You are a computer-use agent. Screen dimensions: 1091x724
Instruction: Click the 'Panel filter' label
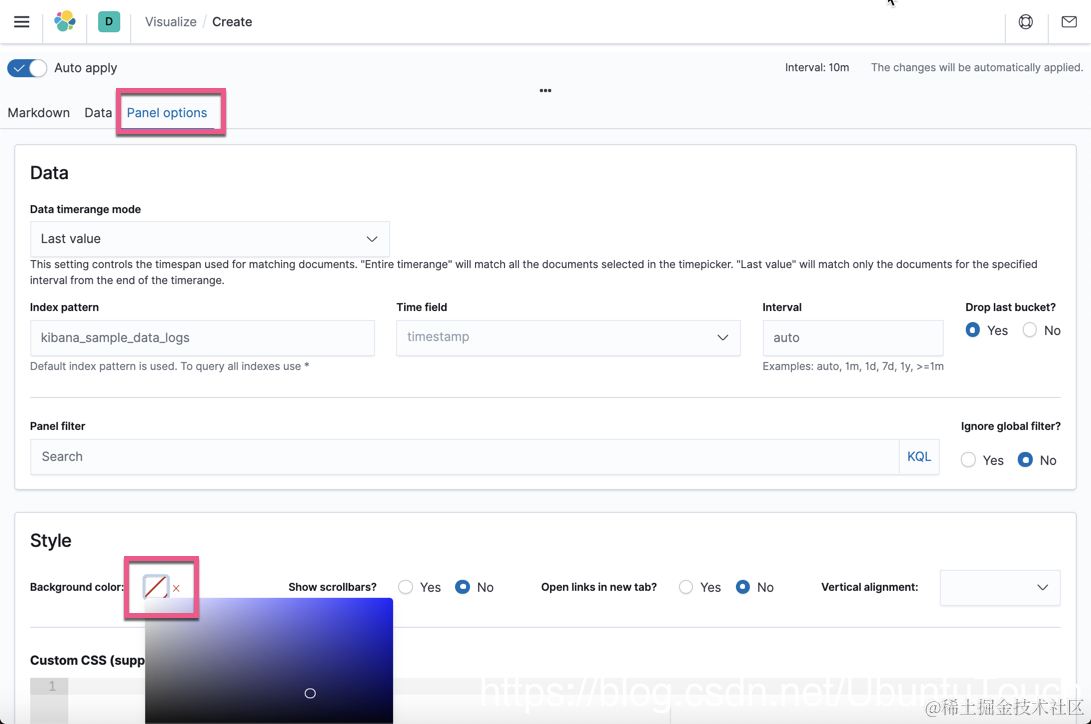[58, 426]
